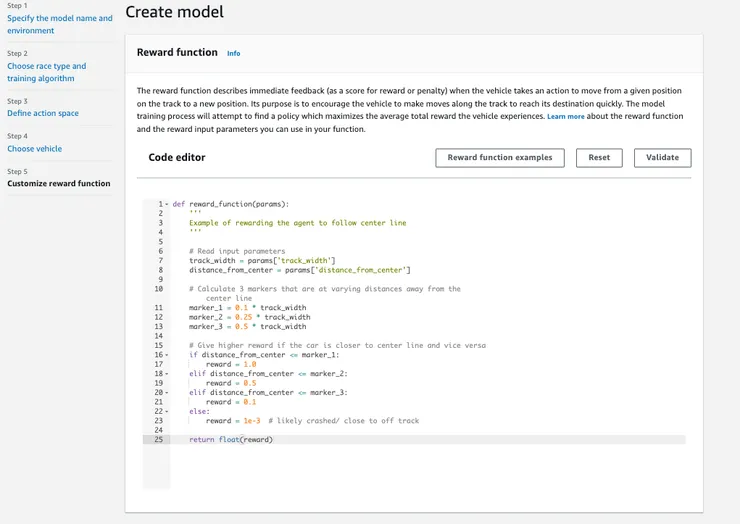Fold the second elif block, line 20

tap(167, 393)
